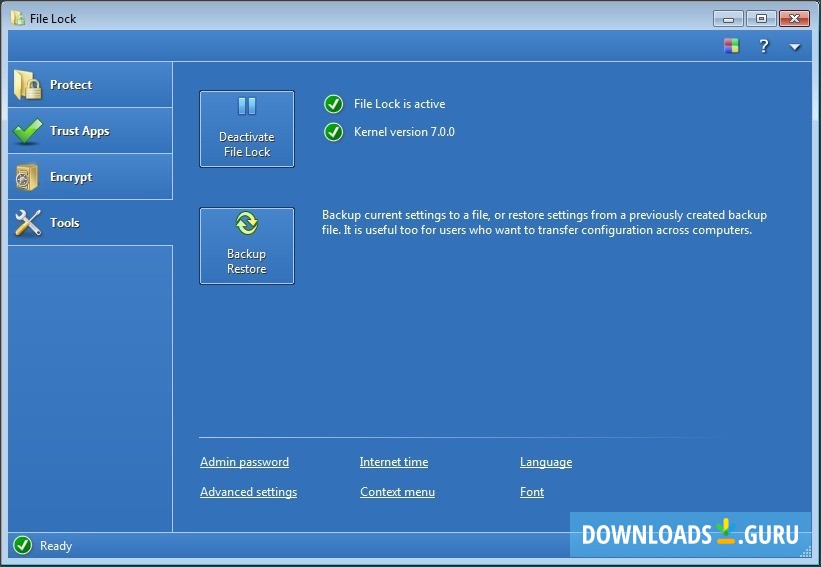The image size is (821, 567).
Task: Open the Encrypt section
Action: pyautogui.click(x=90, y=177)
